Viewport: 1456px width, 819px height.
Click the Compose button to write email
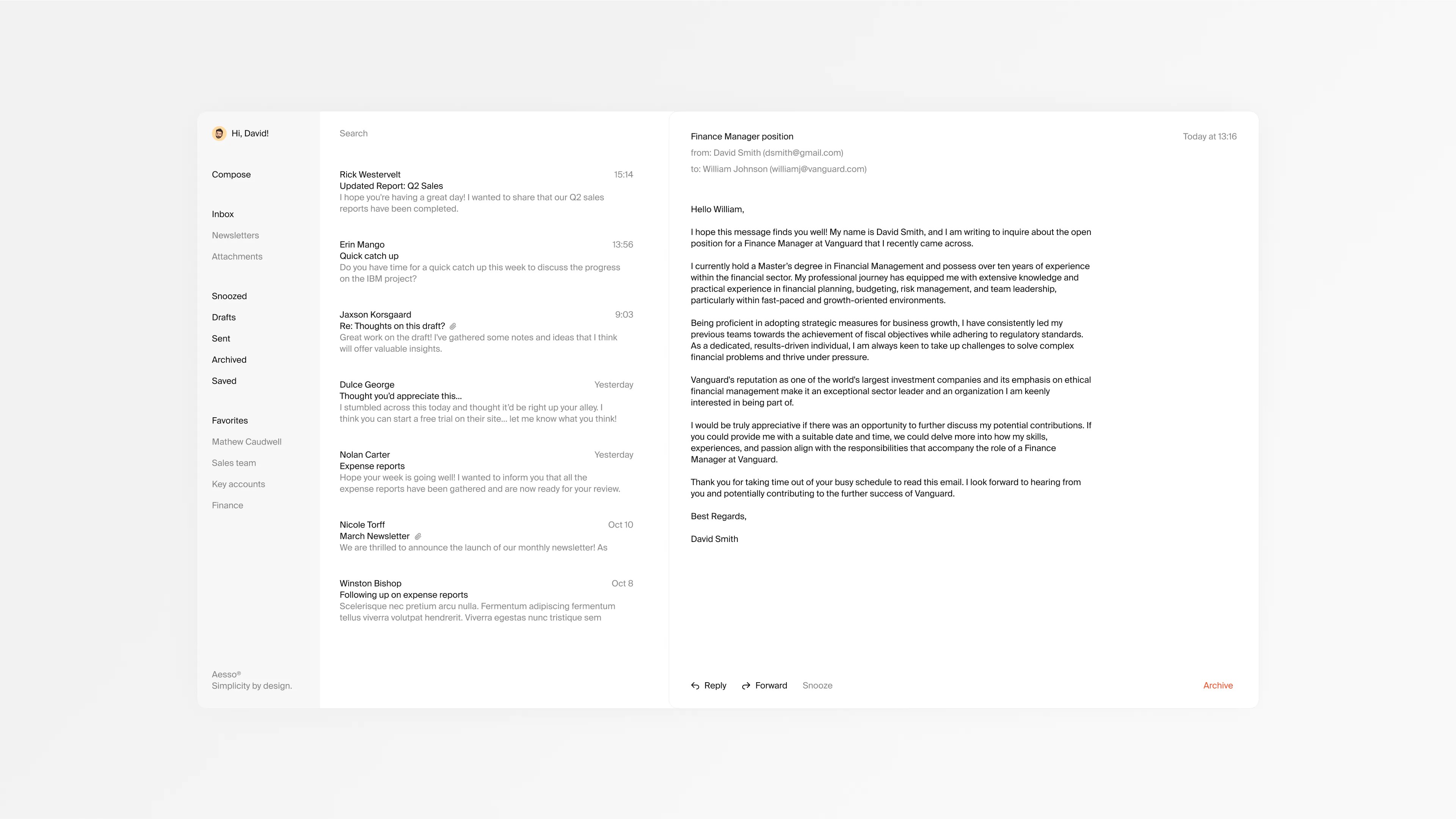point(231,174)
